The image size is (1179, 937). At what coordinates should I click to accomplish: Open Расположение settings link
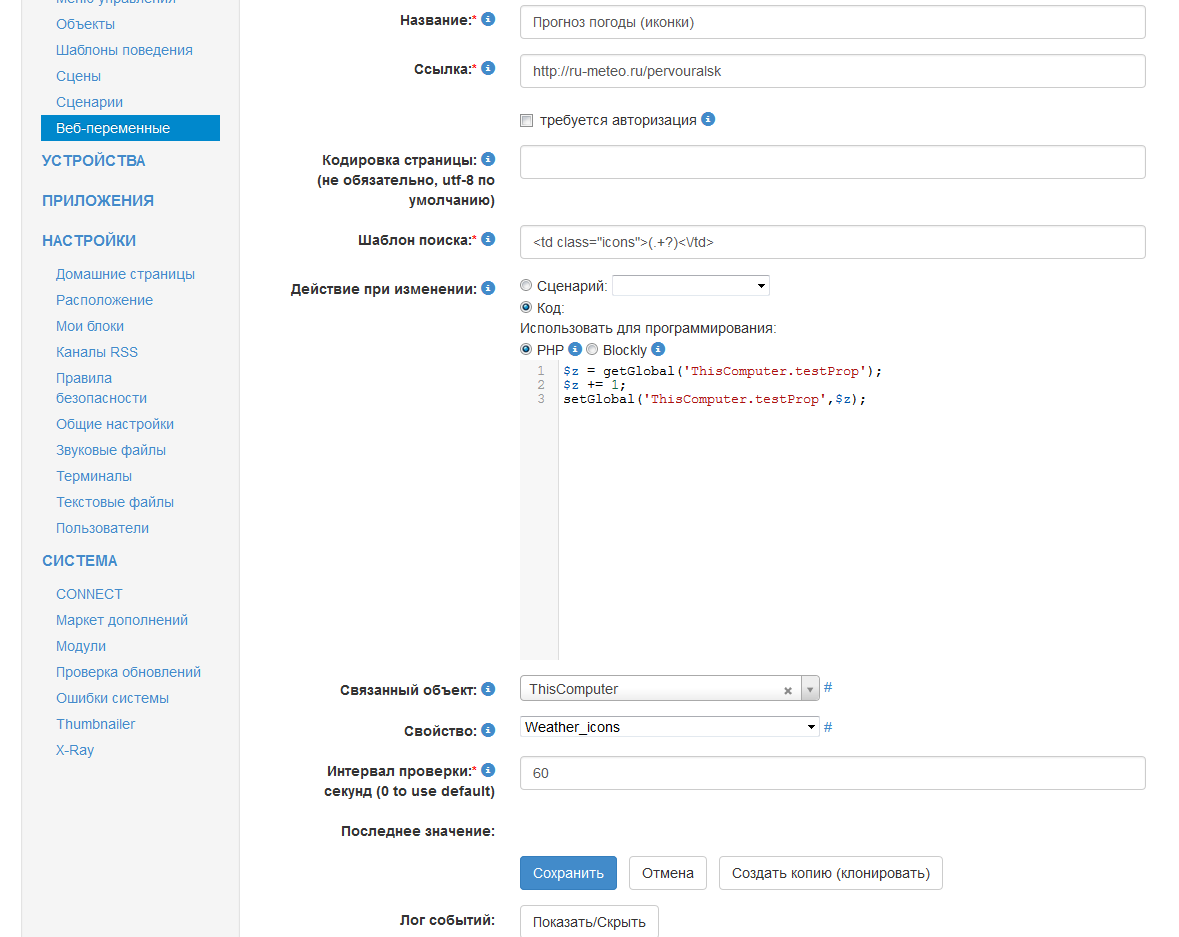pos(104,300)
